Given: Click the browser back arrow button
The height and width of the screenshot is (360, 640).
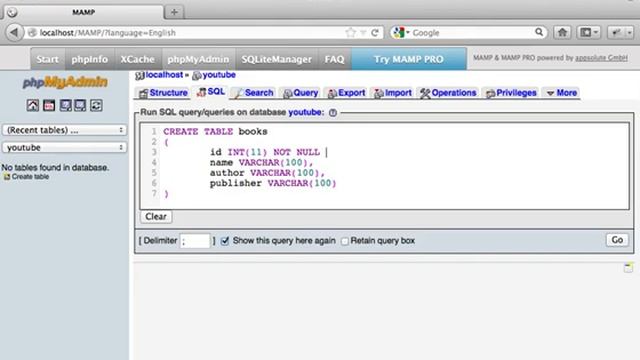Looking at the screenshot, I should point(14,32).
